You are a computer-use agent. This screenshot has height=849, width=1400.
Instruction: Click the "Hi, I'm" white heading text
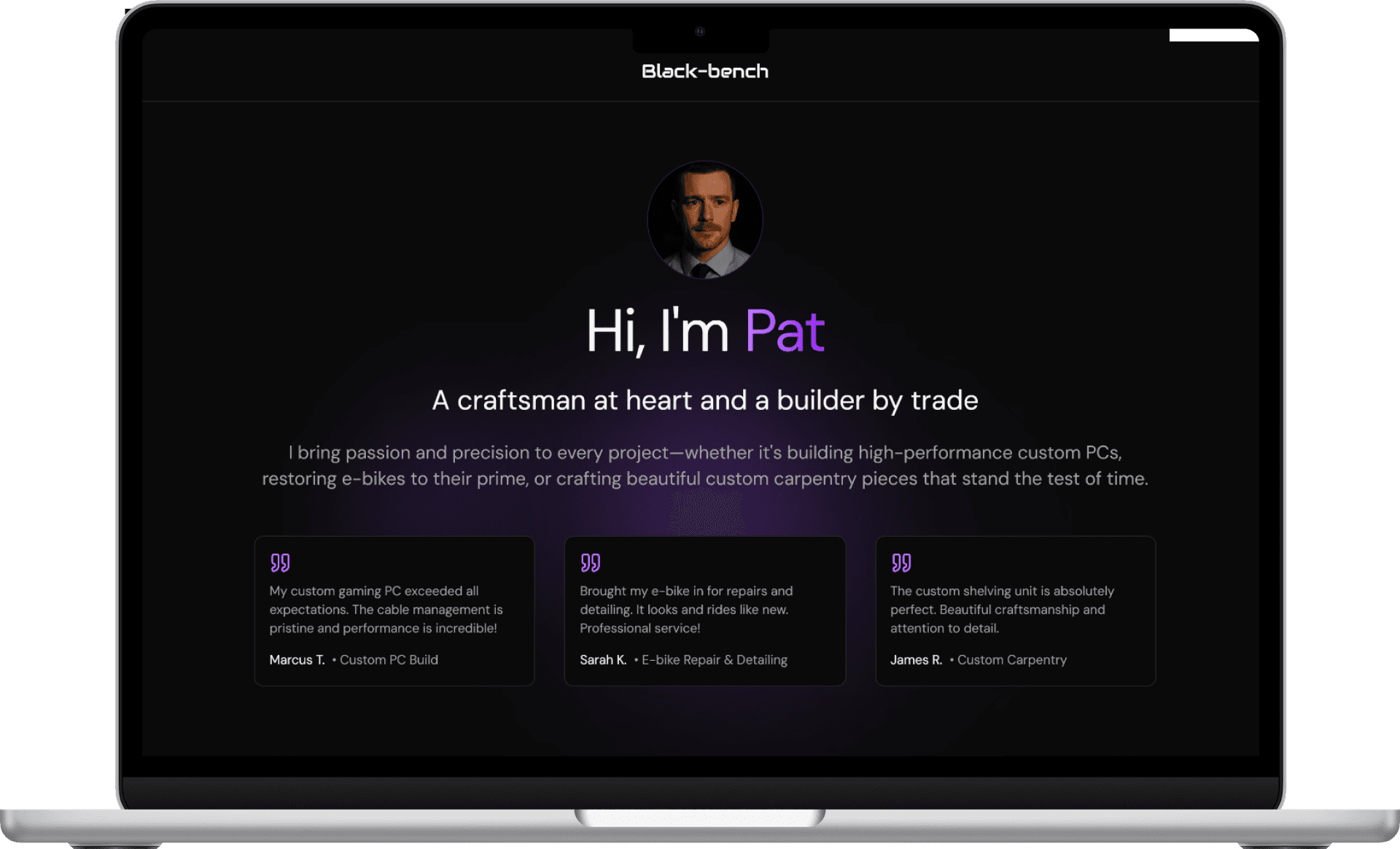[657, 332]
